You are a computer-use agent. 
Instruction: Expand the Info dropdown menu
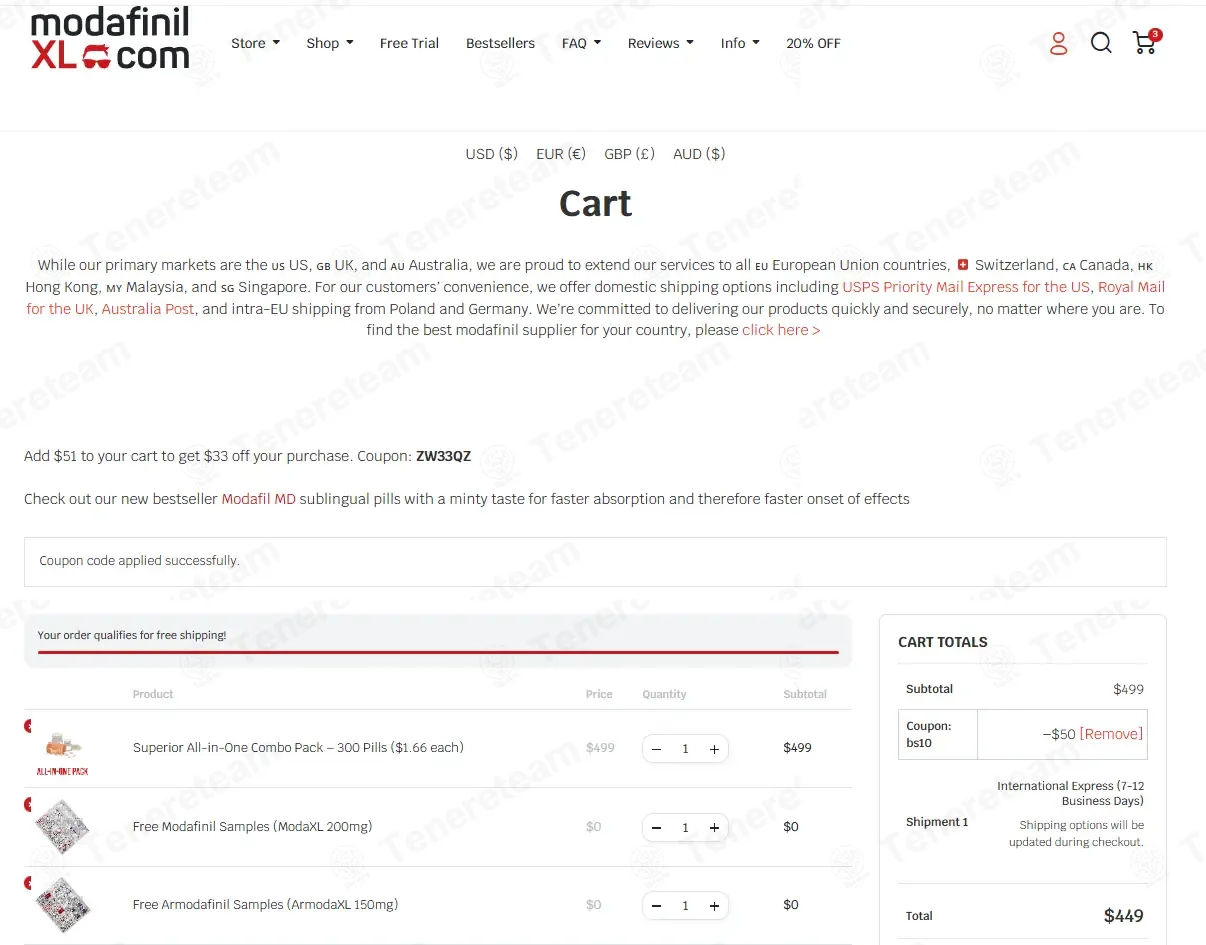[740, 43]
